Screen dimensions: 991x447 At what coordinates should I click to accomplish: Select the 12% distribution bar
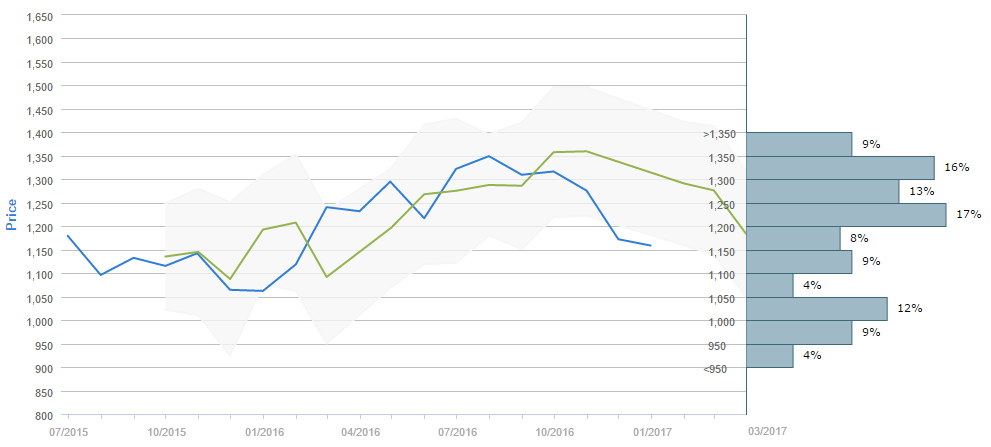[x=817, y=309]
